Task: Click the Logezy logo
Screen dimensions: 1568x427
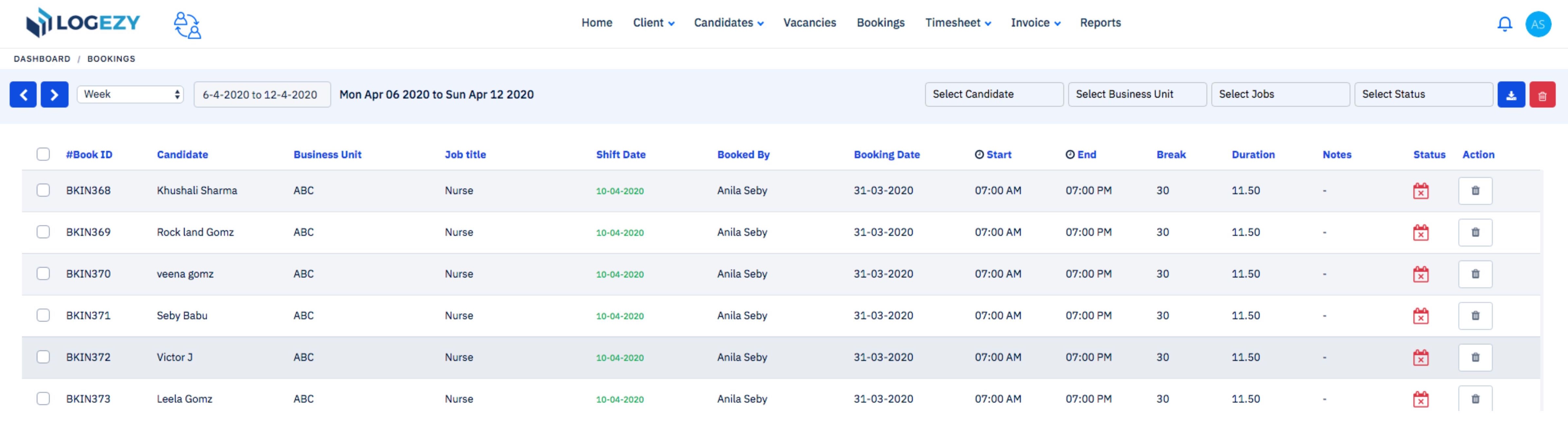Action: [83, 23]
